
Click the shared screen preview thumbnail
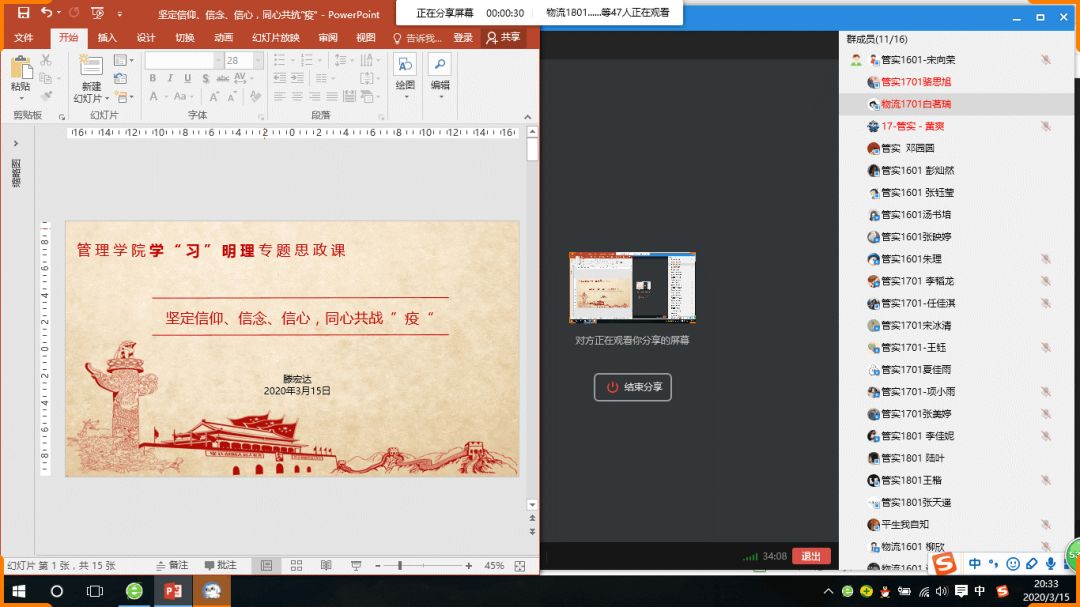pos(632,288)
